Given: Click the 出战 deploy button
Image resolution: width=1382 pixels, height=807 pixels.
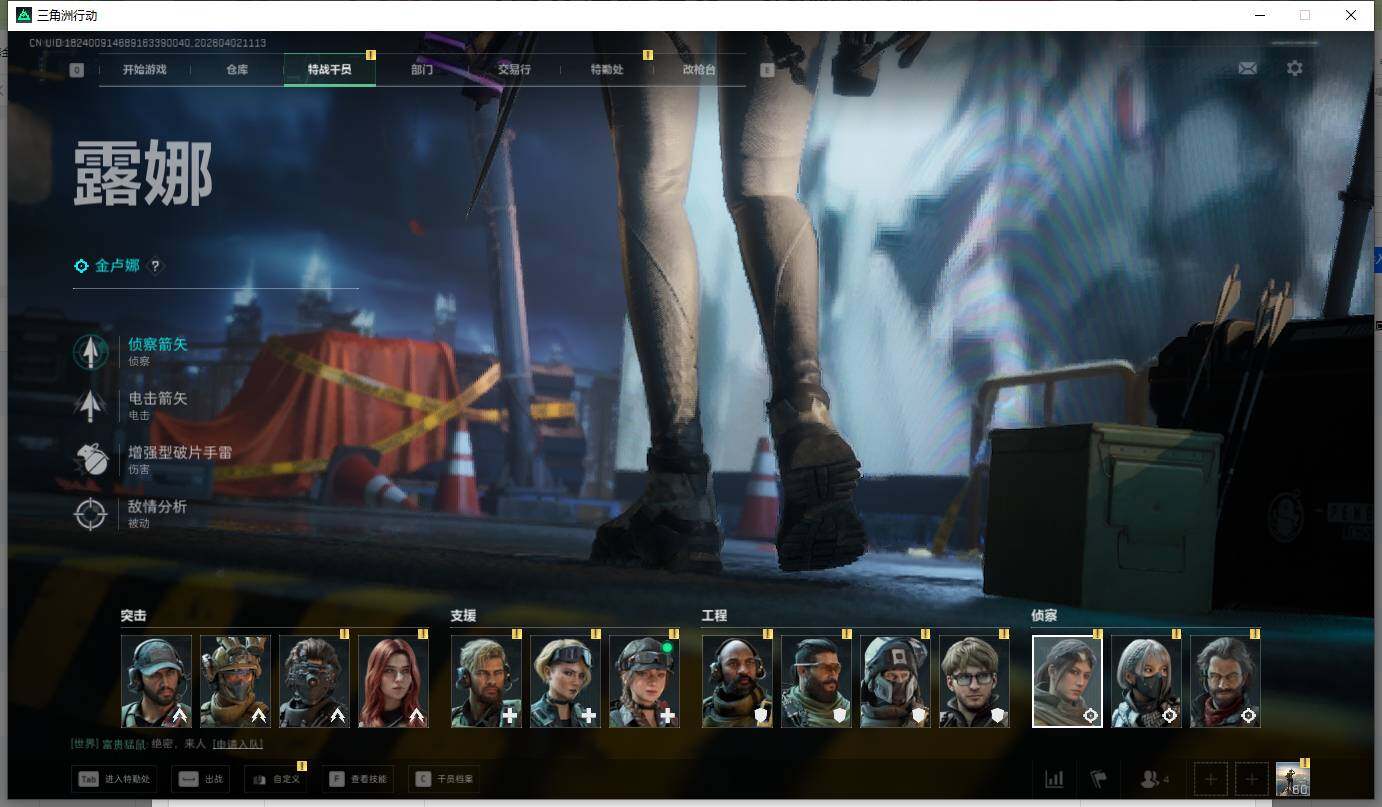Looking at the screenshot, I should tap(200, 779).
